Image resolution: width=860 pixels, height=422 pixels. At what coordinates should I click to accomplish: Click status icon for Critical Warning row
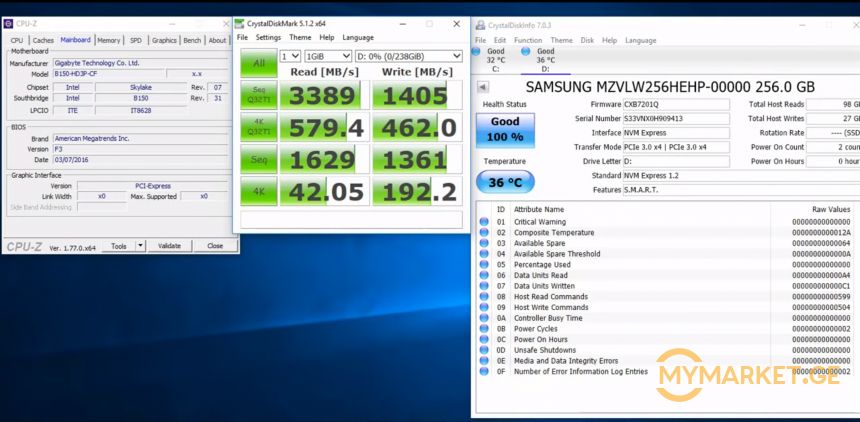point(484,222)
